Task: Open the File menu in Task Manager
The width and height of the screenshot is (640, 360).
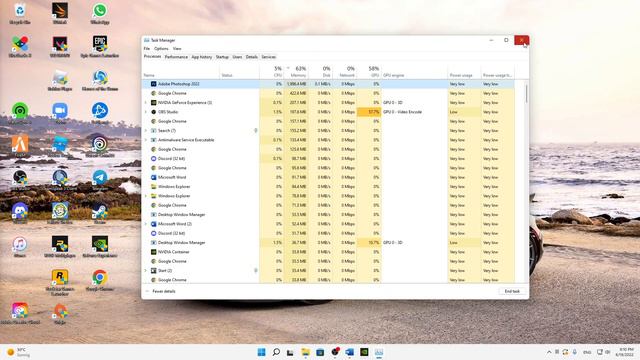Action: coord(147,49)
